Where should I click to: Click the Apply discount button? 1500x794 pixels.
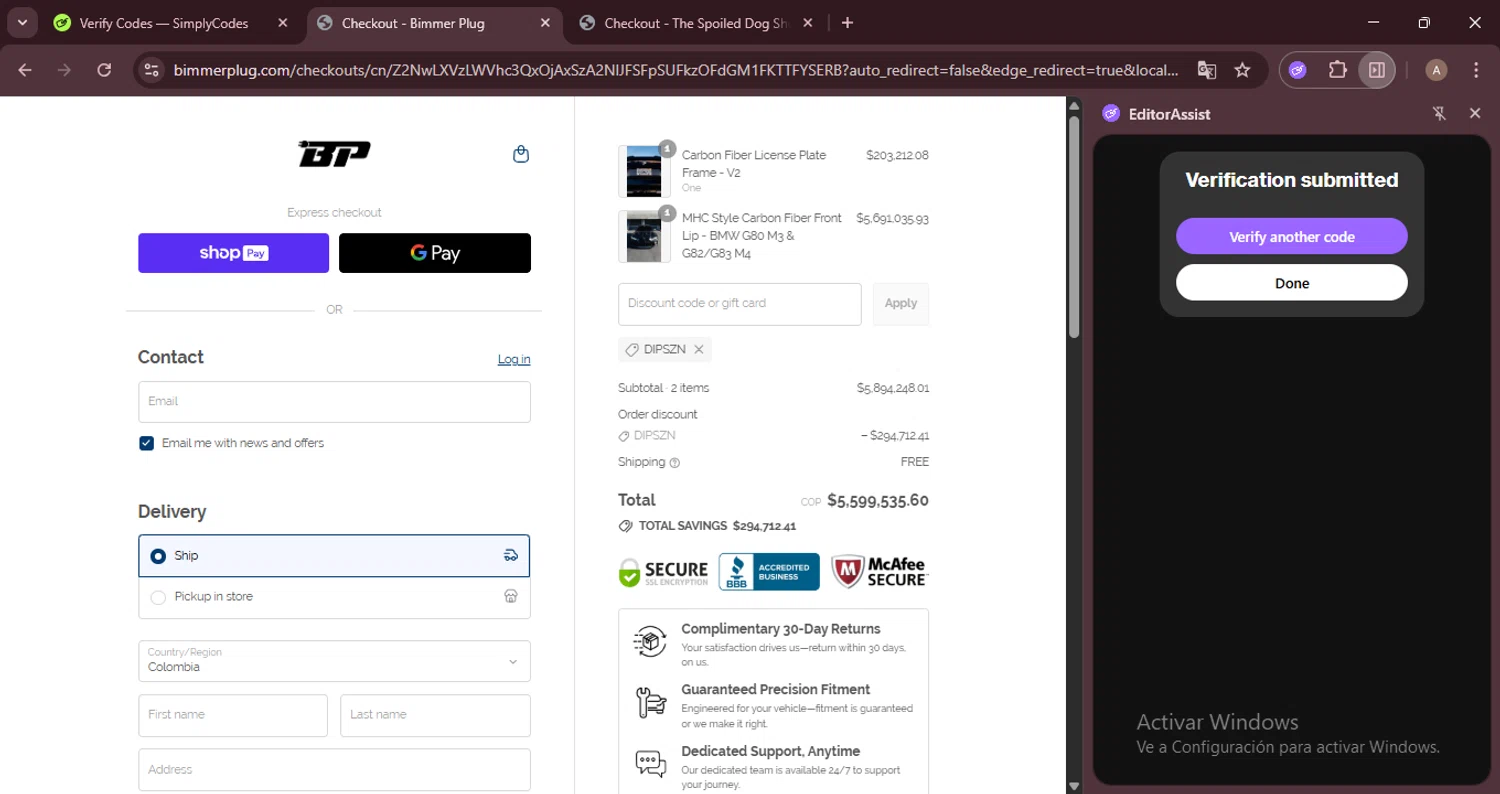tap(901, 304)
